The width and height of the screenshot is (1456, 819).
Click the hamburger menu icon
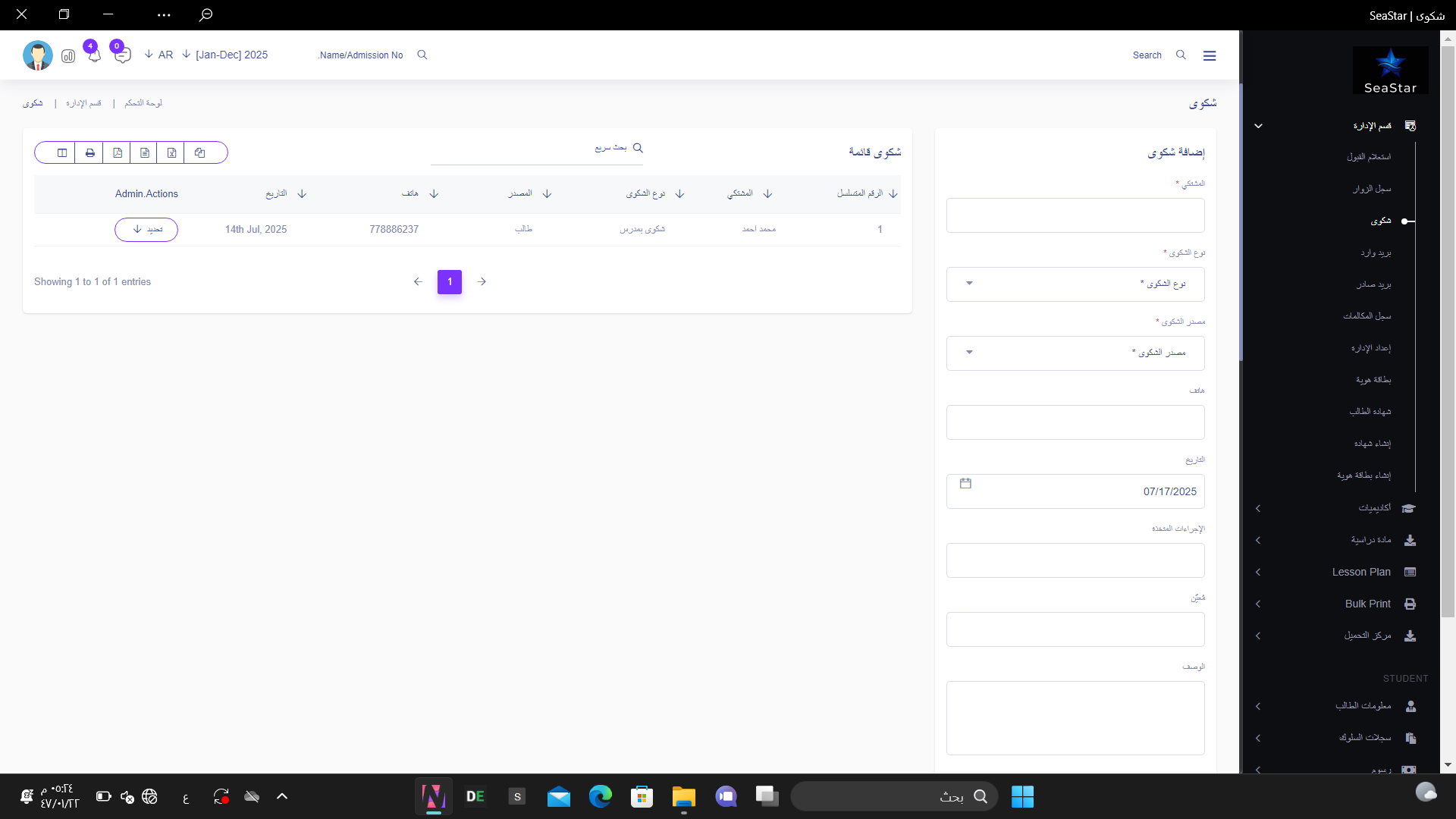pos(1210,55)
